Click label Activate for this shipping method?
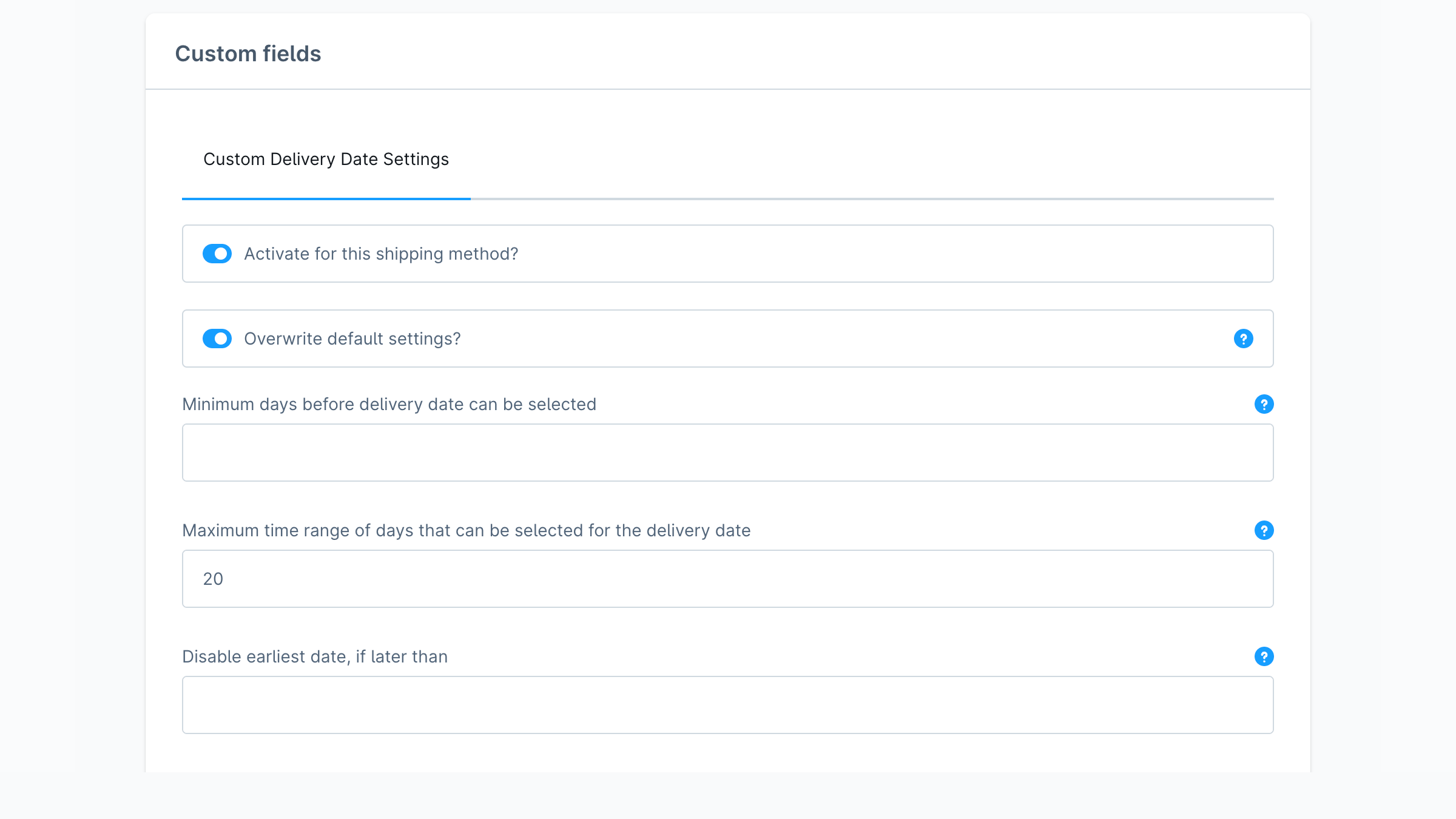 click(x=381, y=254)
